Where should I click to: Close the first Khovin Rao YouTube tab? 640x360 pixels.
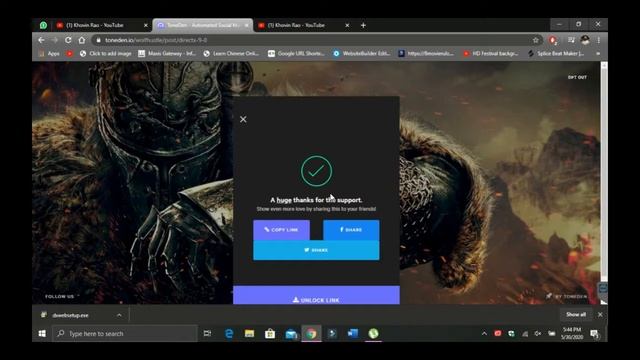(x=146, y=25)
